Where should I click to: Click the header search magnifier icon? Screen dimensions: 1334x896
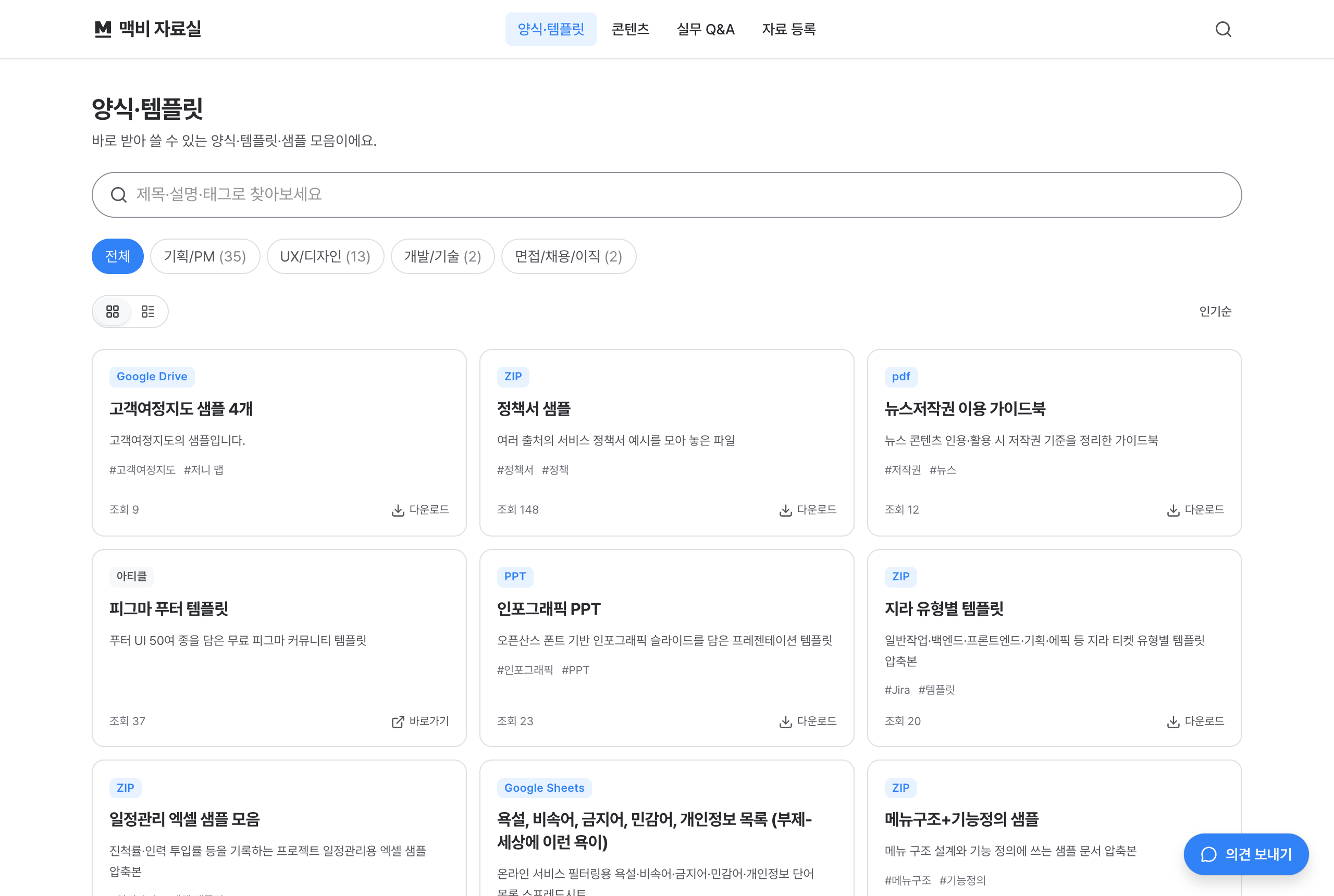pos(1223,29)
